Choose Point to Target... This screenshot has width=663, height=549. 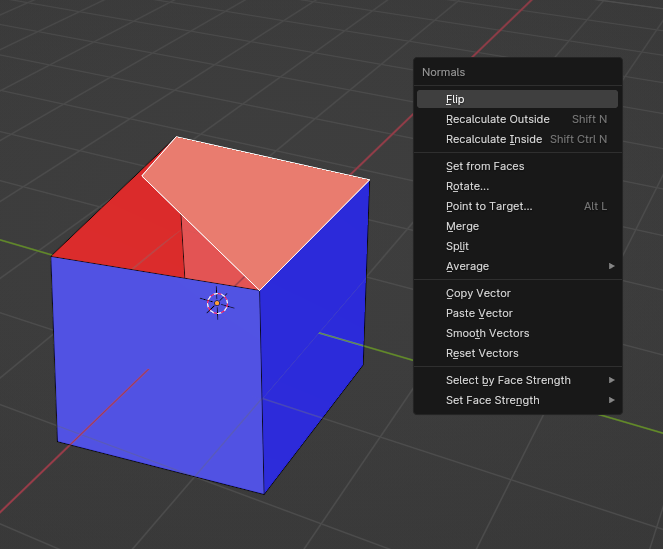point(517,206)
